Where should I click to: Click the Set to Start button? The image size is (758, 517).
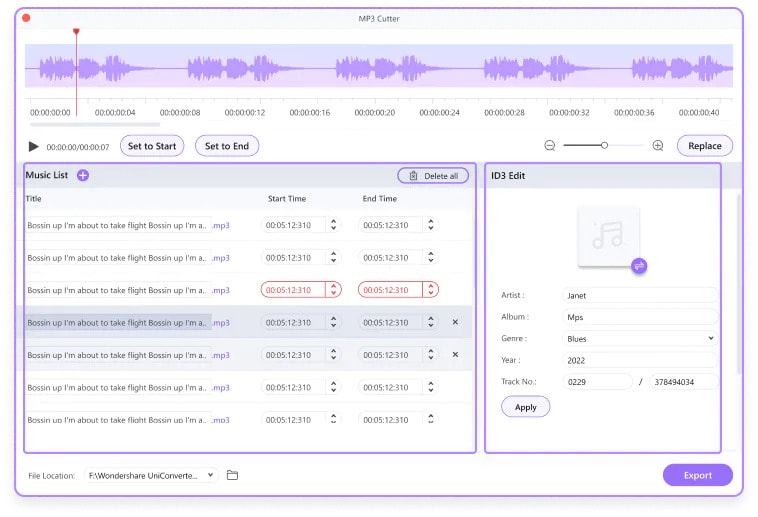tap(152, 146)
